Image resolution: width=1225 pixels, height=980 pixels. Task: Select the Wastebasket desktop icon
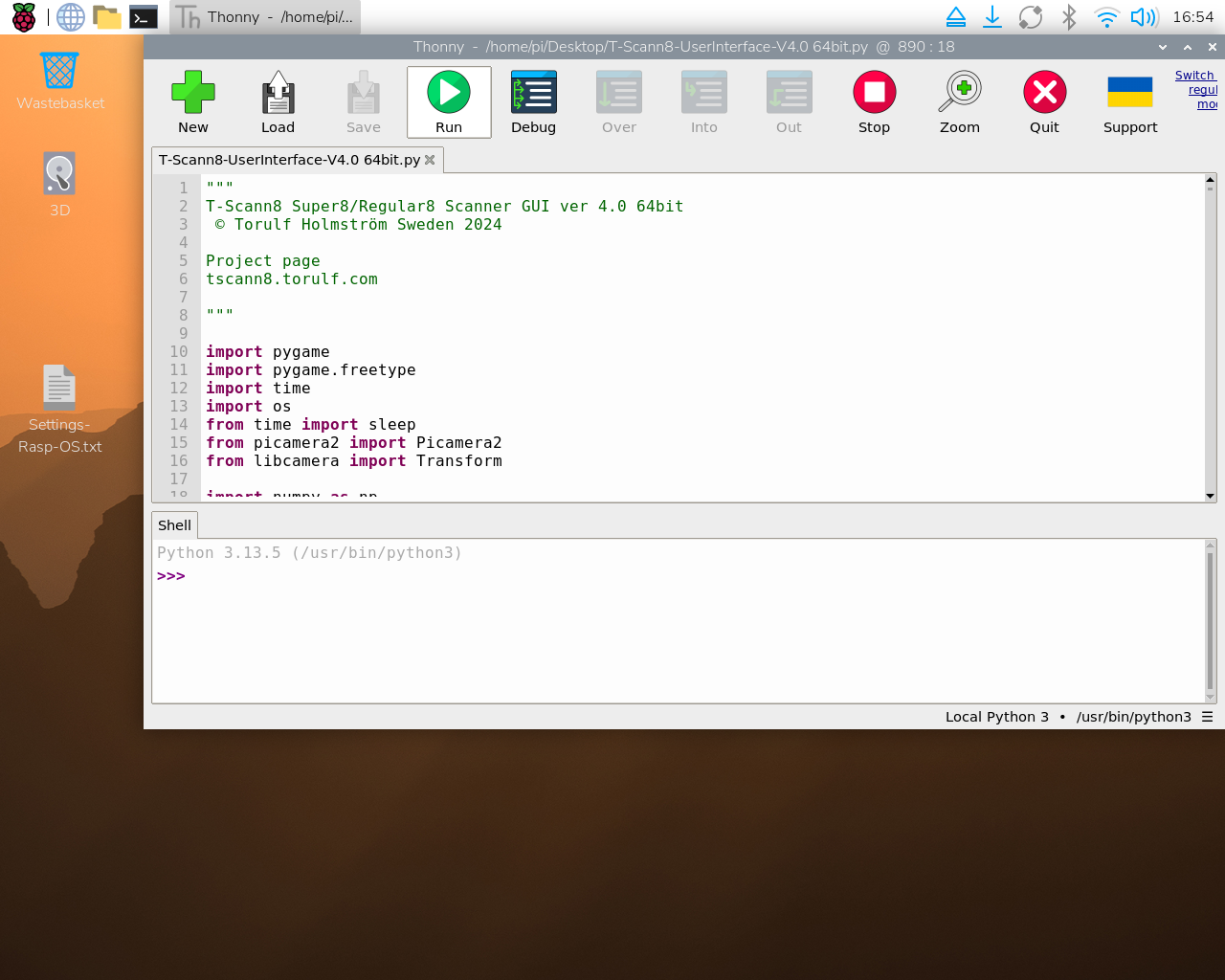click(59, 81)
